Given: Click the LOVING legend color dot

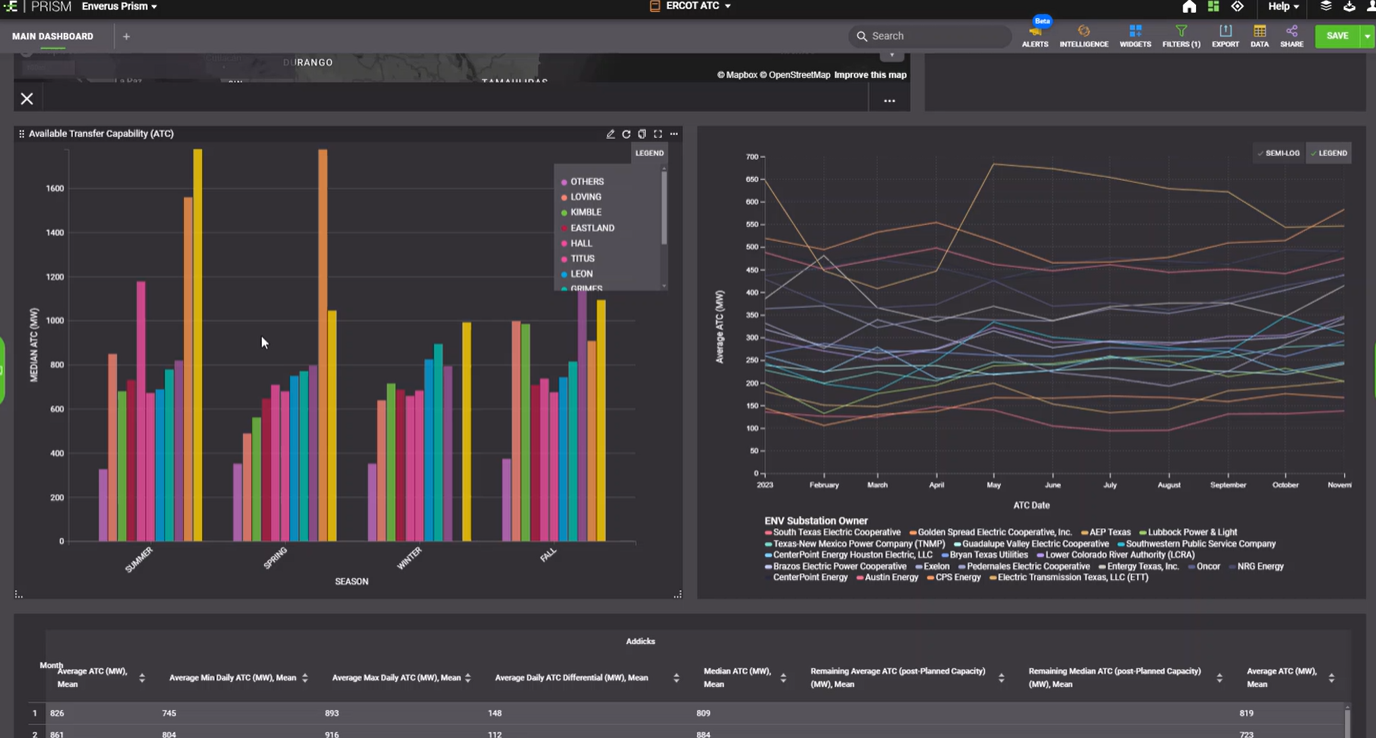Looking at the screenshot, I should 564,198.
